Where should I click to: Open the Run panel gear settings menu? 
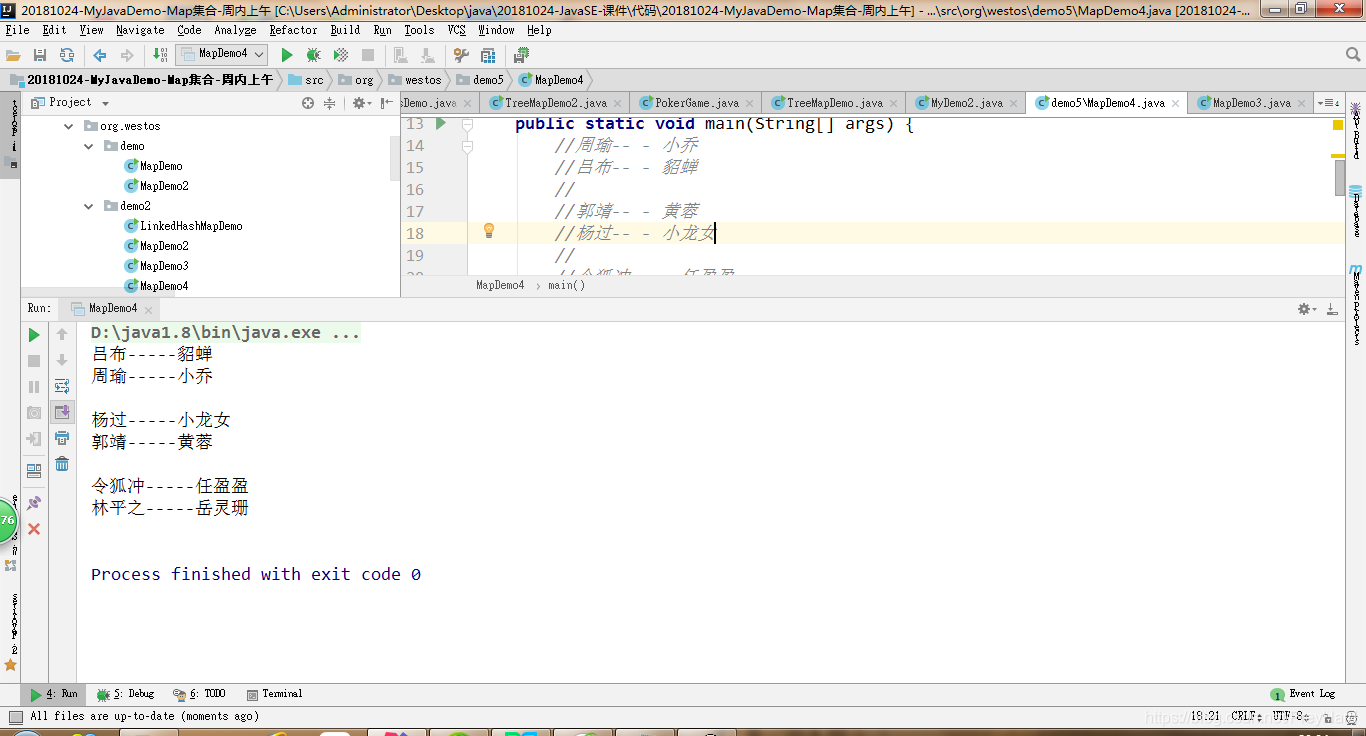click(x=1306, y=309)
